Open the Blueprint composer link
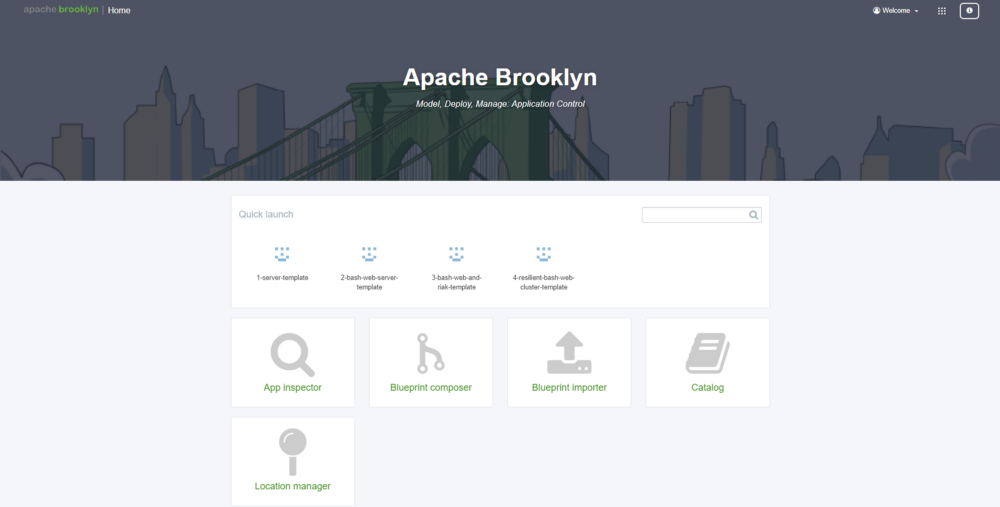 pyautogui.click(x=431, y=388)
